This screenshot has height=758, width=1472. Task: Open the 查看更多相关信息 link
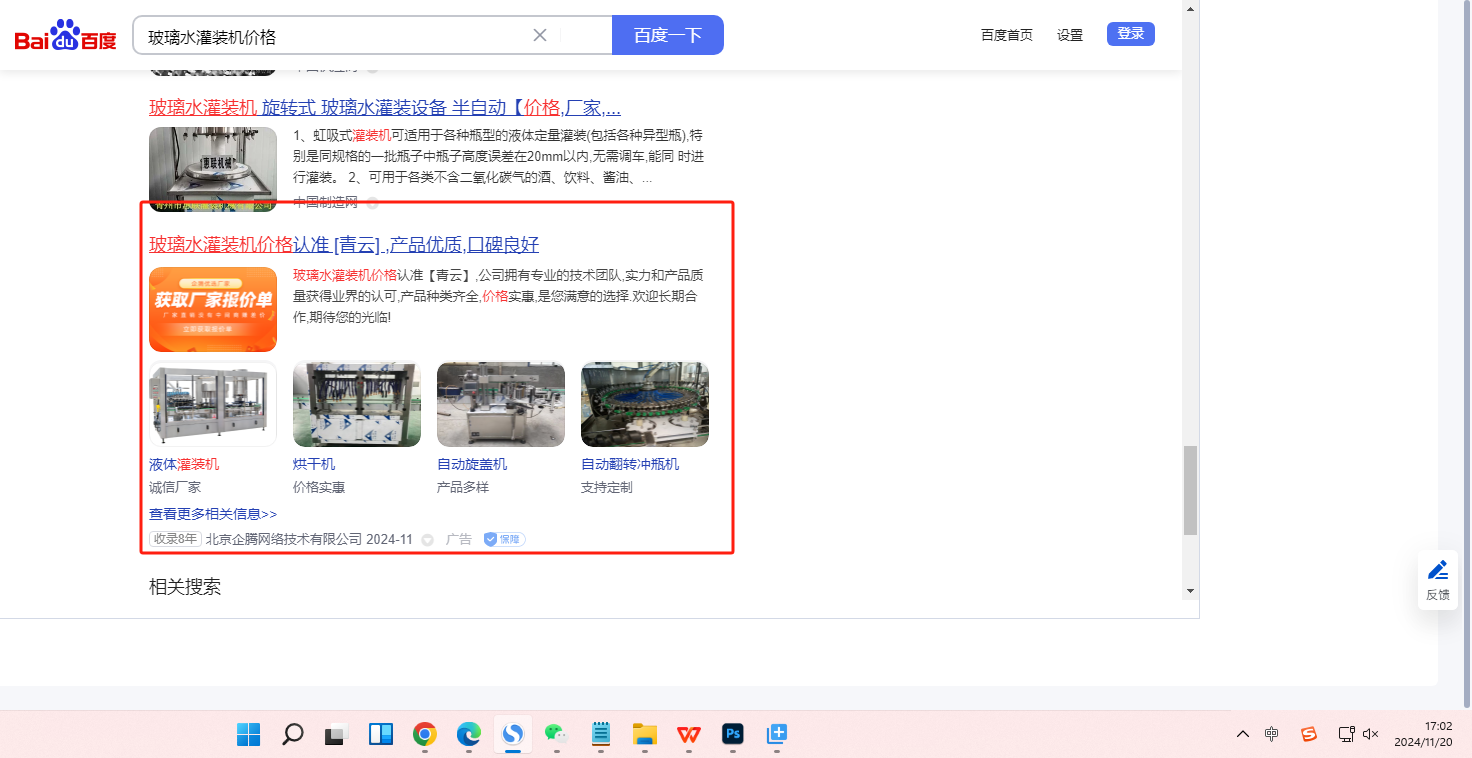(x=213, y=514)
